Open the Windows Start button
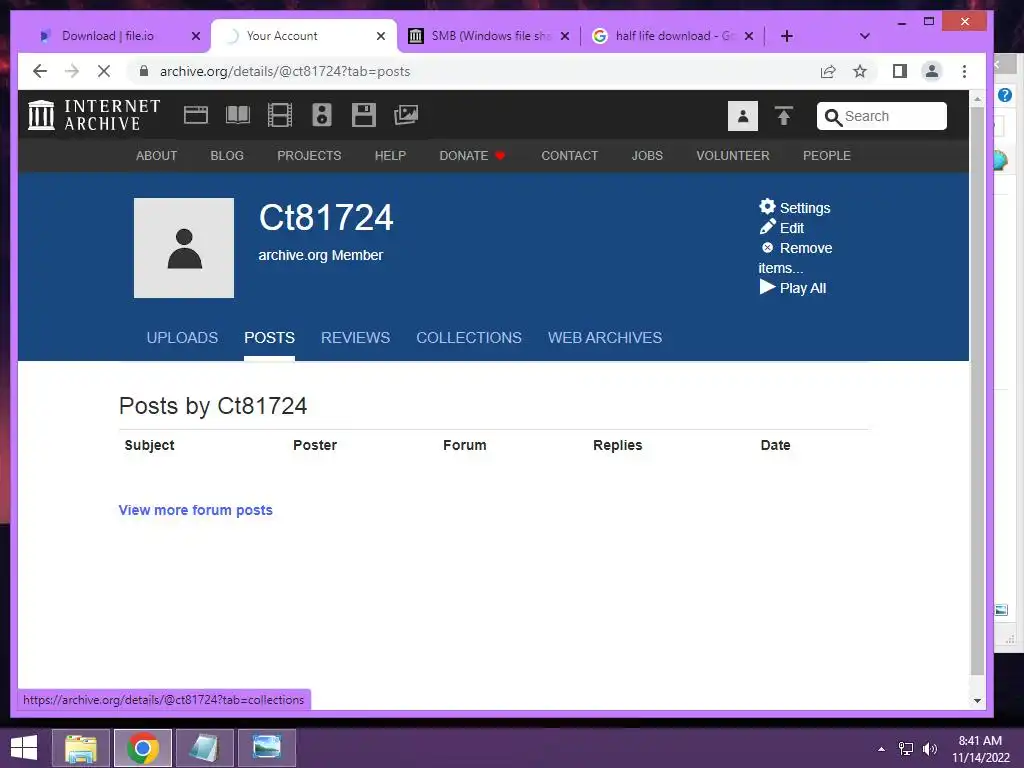Screen dimensions: 1024x768 pyautogui.click(x=24, y=748)
